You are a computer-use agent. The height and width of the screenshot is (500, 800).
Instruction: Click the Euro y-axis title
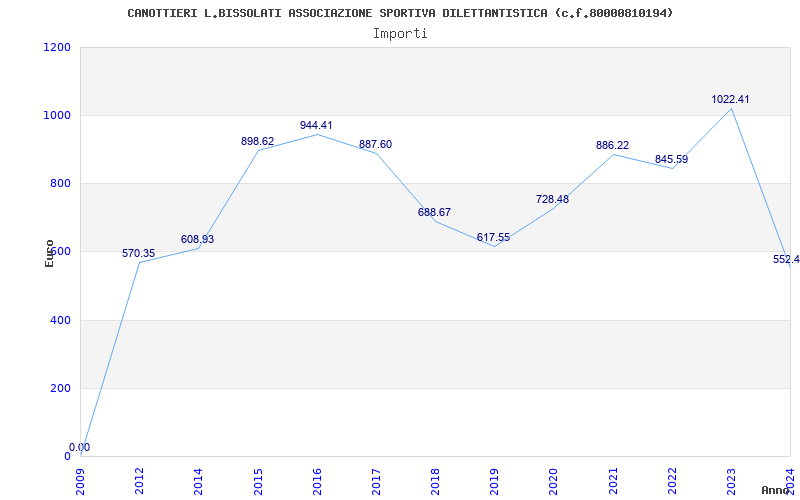(49, 253)
